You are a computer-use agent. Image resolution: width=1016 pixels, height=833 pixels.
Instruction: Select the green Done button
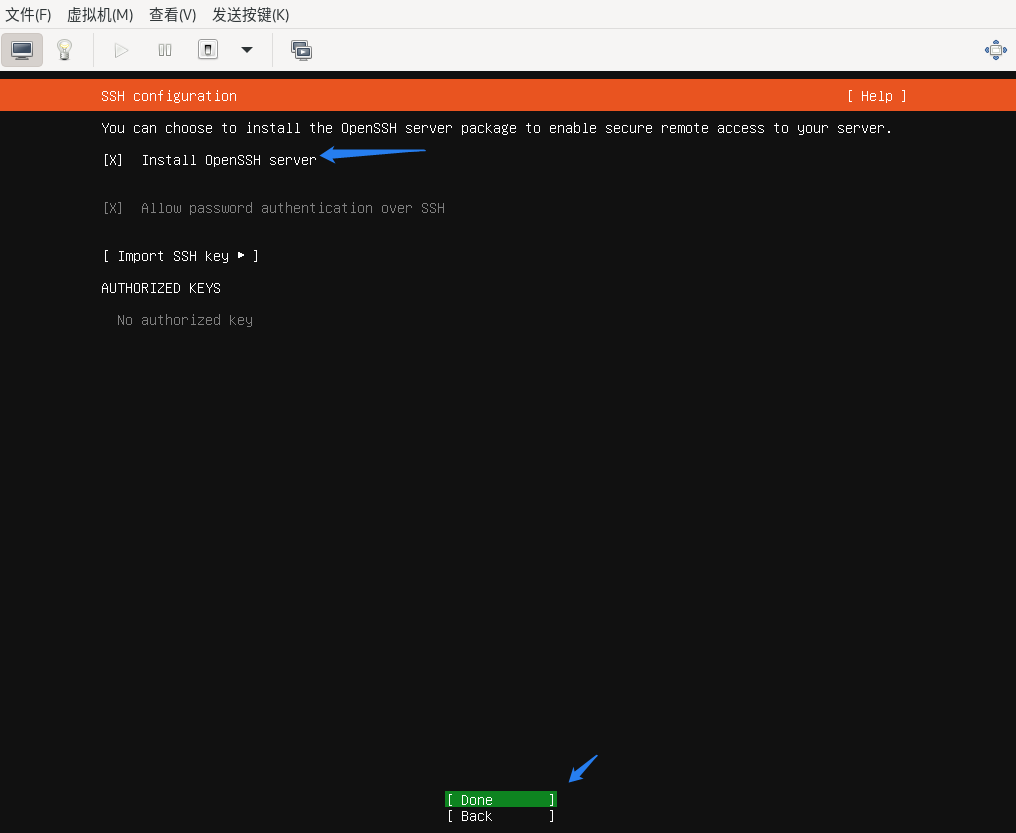point(500,800)
